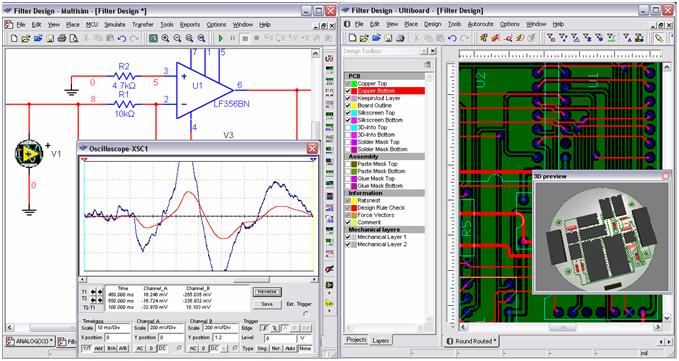This screenshot has width=679, height=361.
Task: Click the Undo arrow in Multisim toolbar
Action: point(122,39)
